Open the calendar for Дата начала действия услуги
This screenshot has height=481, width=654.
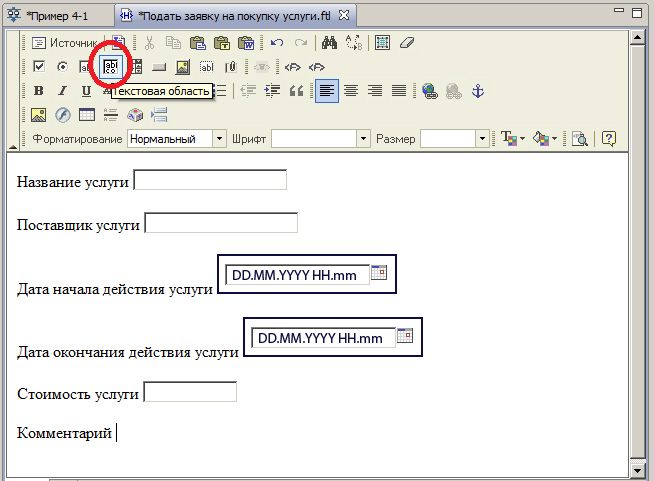click(379, 272)
